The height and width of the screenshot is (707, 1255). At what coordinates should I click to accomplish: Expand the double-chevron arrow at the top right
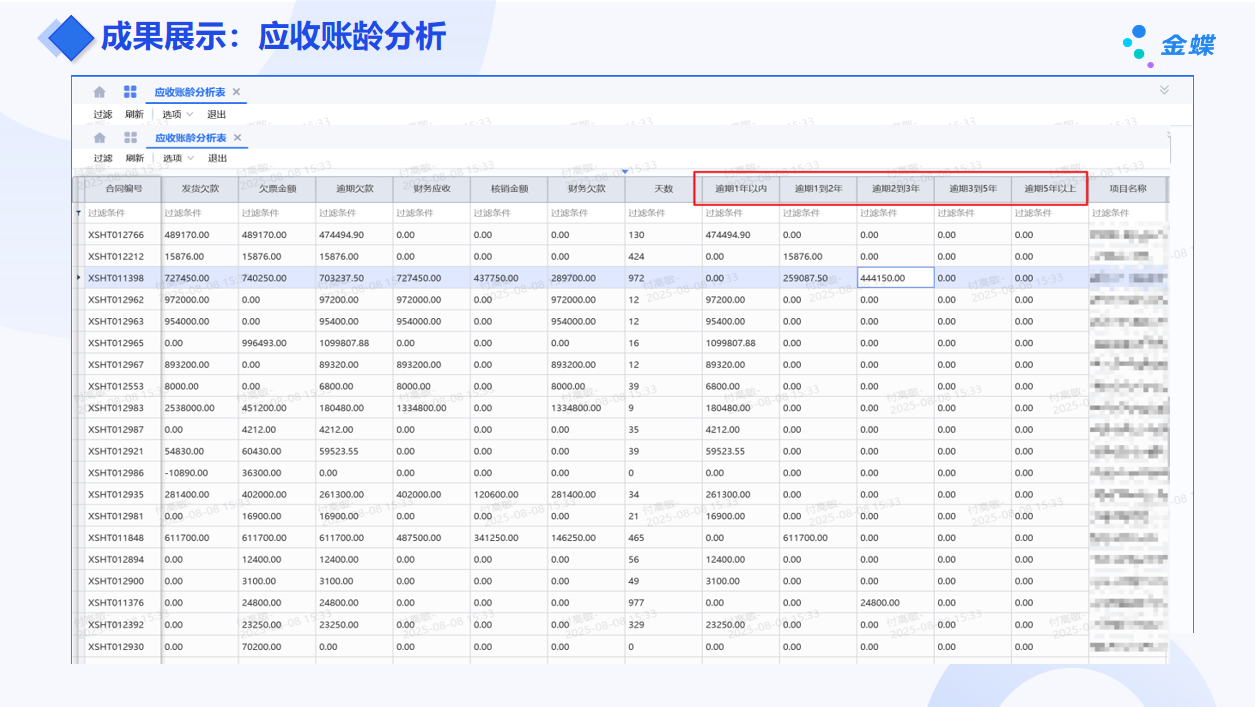coord(1164,90)
